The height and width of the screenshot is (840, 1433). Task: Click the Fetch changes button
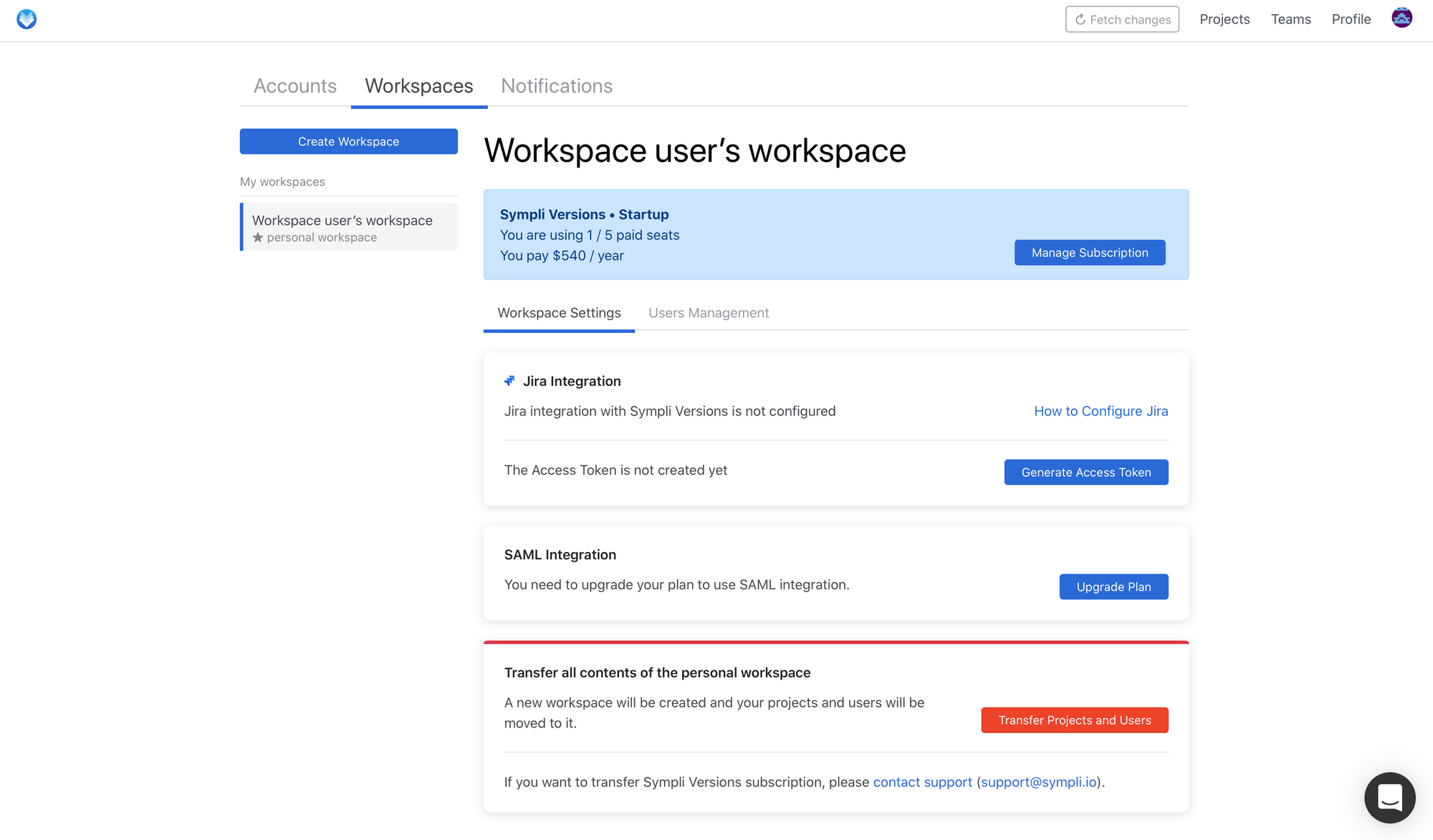point(1122,19)
